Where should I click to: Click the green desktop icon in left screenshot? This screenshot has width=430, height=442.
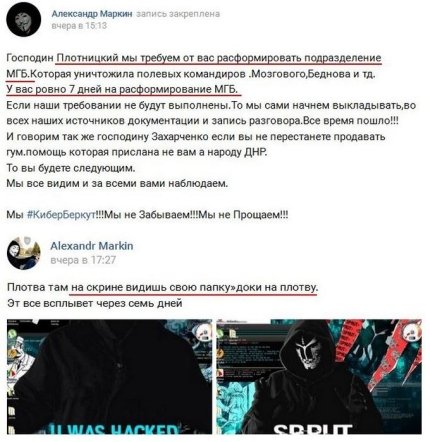tap(12, 333)
